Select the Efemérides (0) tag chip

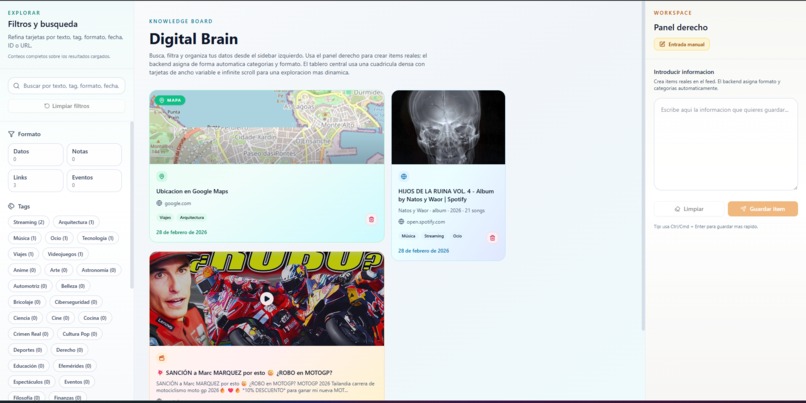pos(75,365)
